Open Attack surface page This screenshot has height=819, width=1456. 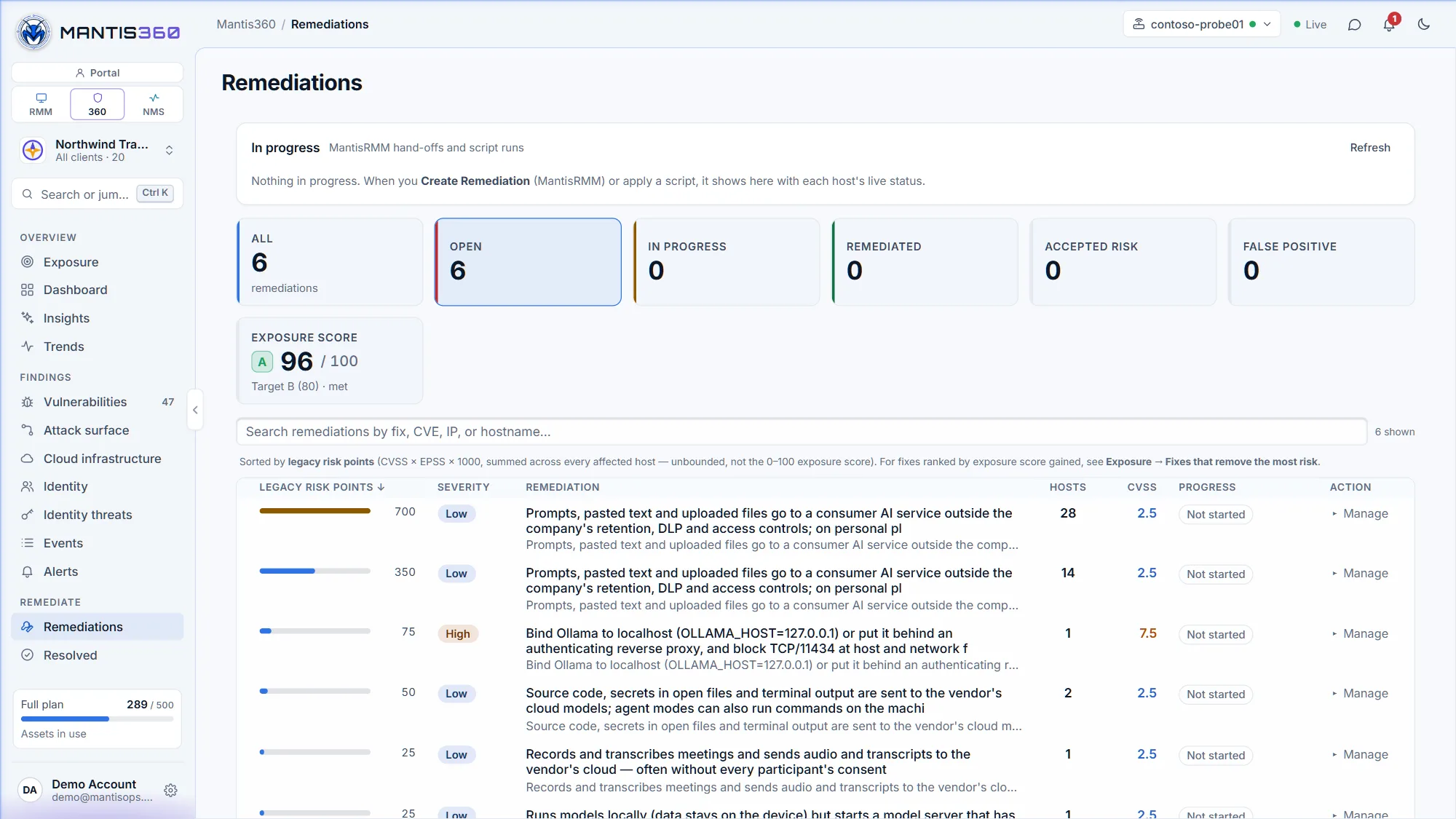(x=97, y=430)
